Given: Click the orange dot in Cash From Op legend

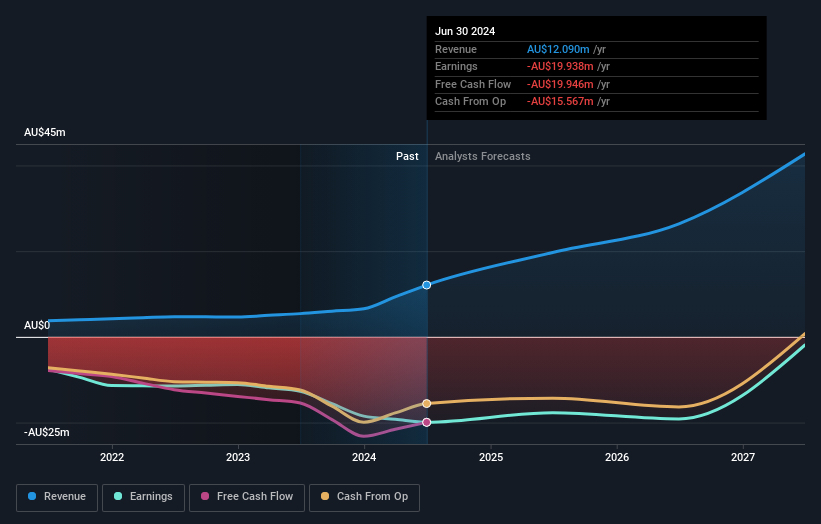Looking at the screenshot, I should pyautogui.click(x=325, y=496).
